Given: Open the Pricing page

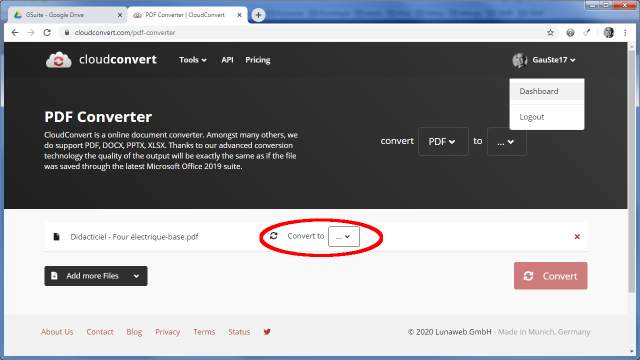Looking at the screenshot, I should point(258,60).
